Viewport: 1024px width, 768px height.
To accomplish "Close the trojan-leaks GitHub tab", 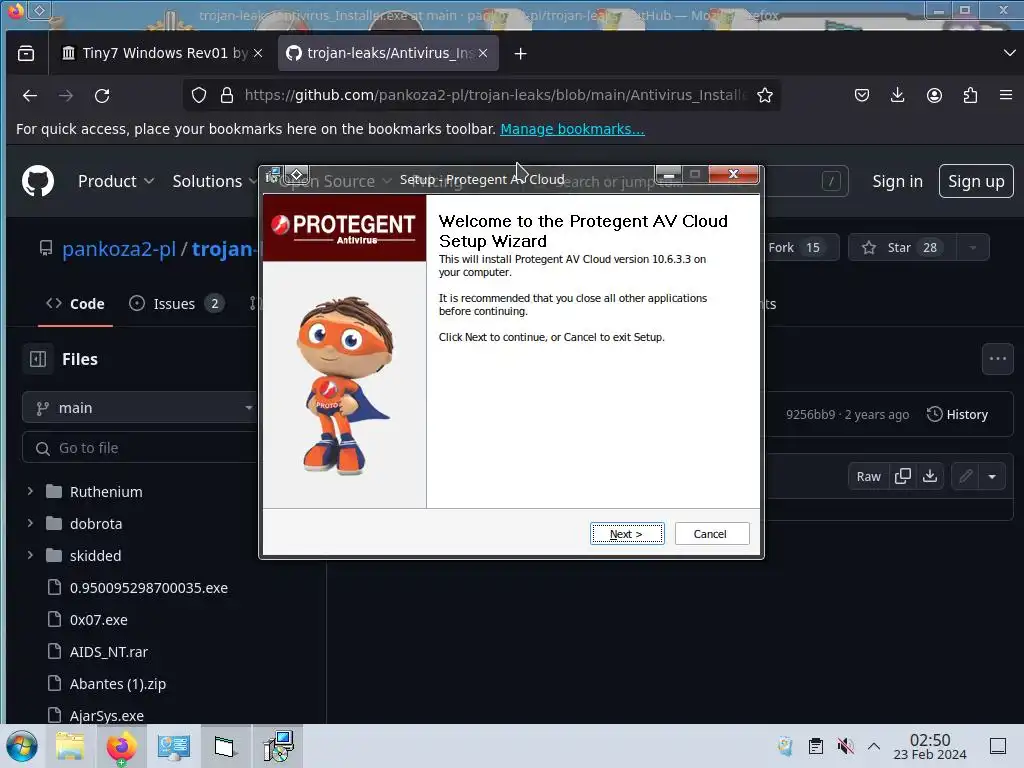I will click(483, 53).
